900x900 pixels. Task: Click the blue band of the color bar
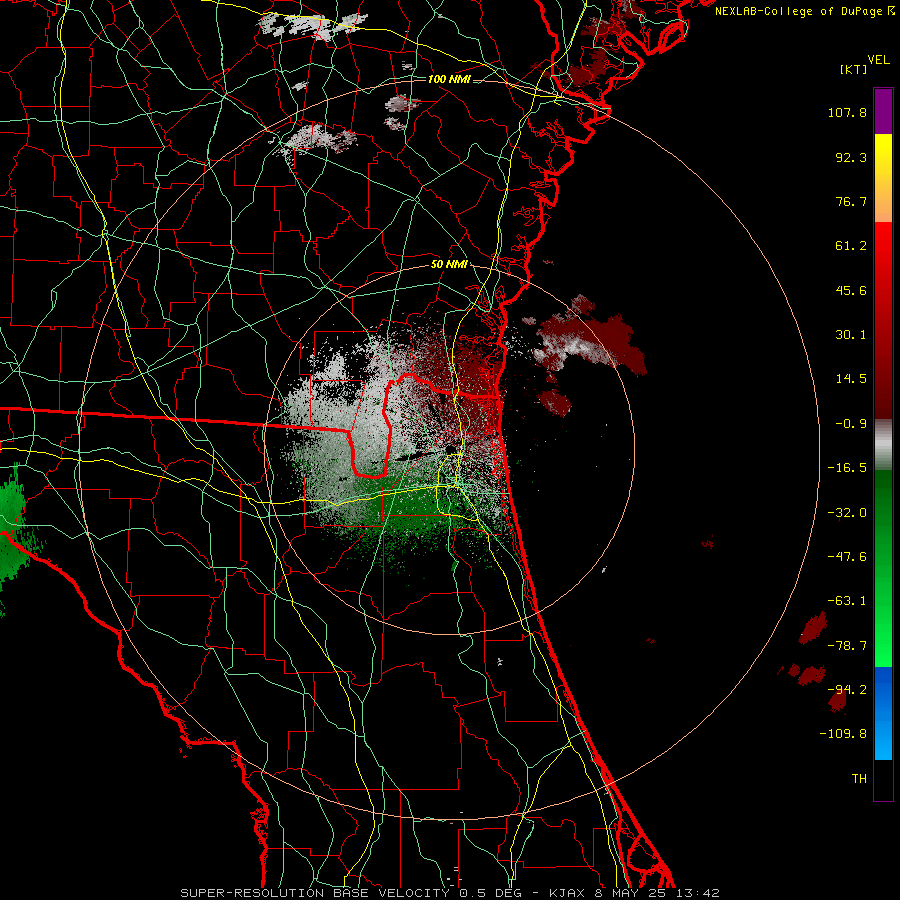[x=883, y=713]
